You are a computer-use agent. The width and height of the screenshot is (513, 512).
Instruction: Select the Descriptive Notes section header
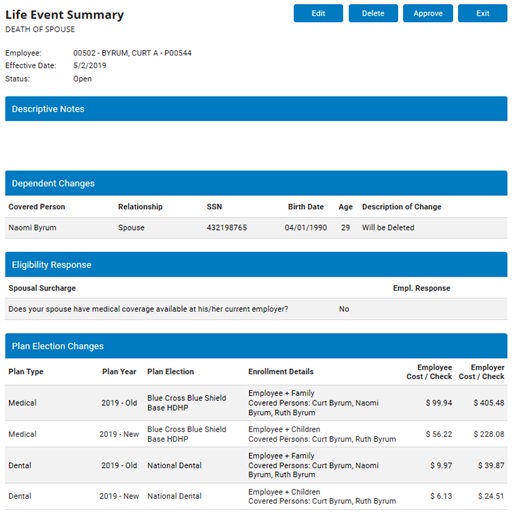256,109
